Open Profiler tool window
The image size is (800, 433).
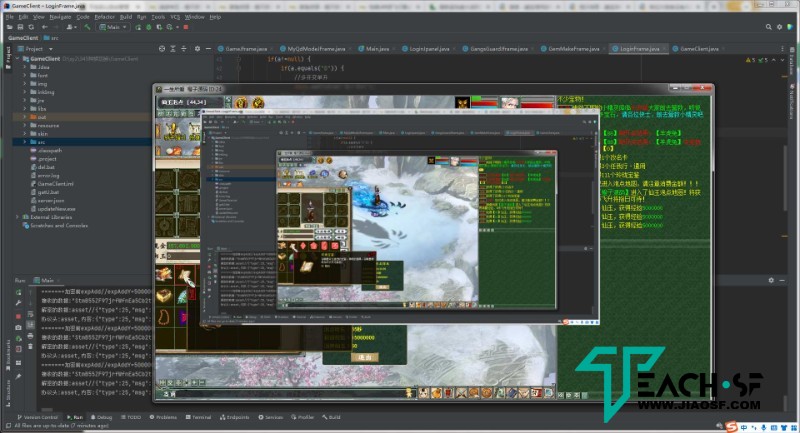point(303,417)
